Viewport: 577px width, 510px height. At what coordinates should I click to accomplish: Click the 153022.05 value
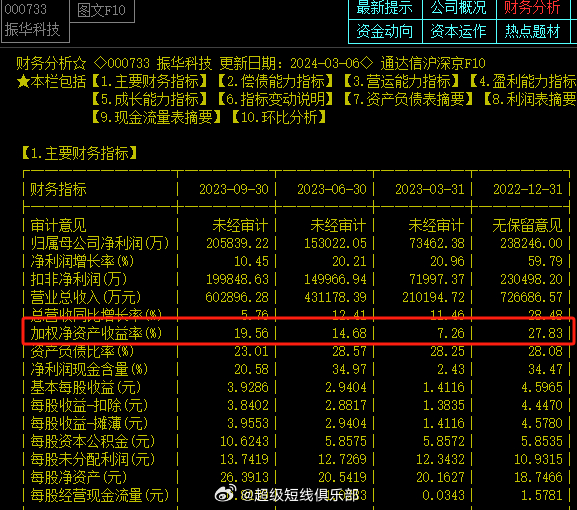click(335, 244)
